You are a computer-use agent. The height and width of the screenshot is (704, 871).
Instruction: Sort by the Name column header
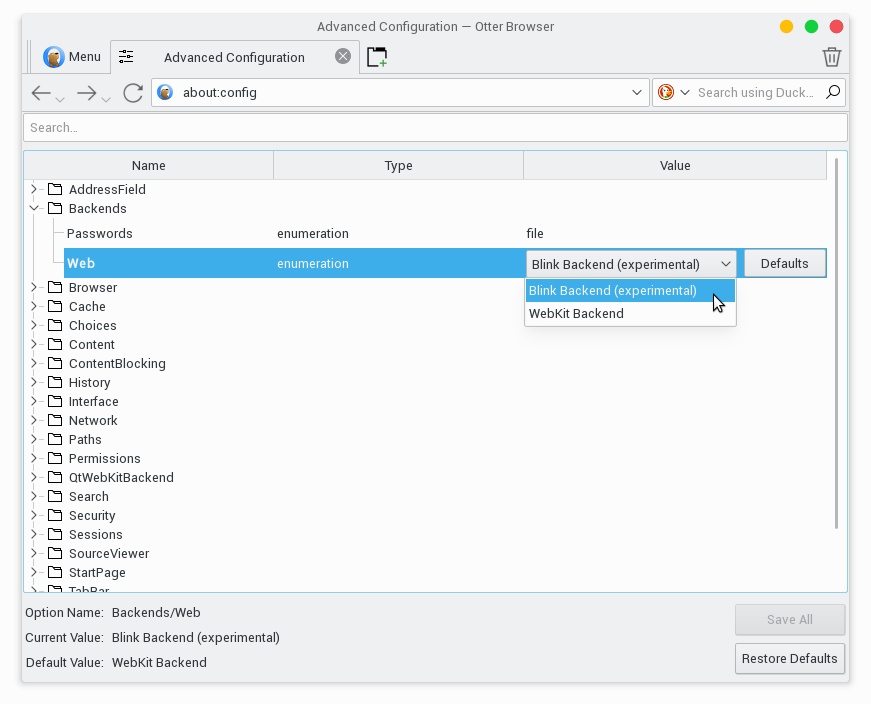pos(148,166)
